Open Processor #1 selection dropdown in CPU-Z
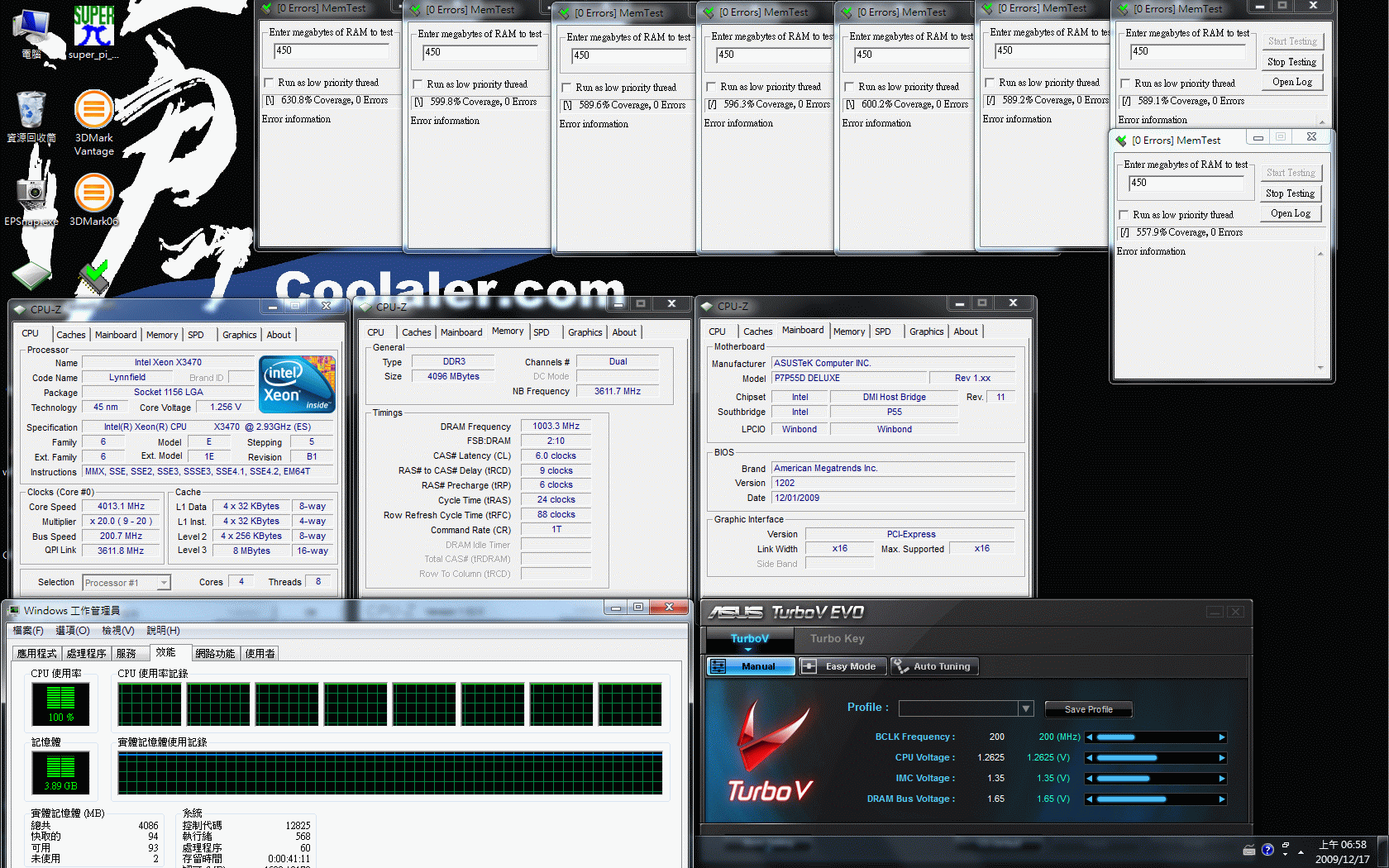Screen dimensions: 1389x868 127,583
